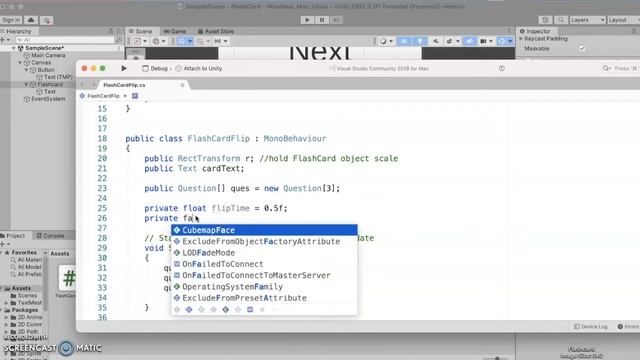The width and height of the screenshot is (640, 360).
Task: Click the Hierarchy search field
Action: pyautogui.click(x=64, y=40)
